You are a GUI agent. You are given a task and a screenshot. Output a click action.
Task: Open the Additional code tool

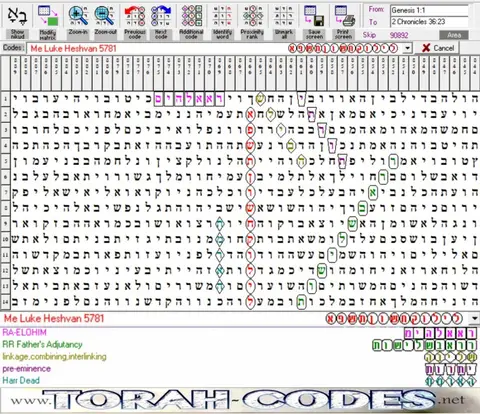click(192, 16)
